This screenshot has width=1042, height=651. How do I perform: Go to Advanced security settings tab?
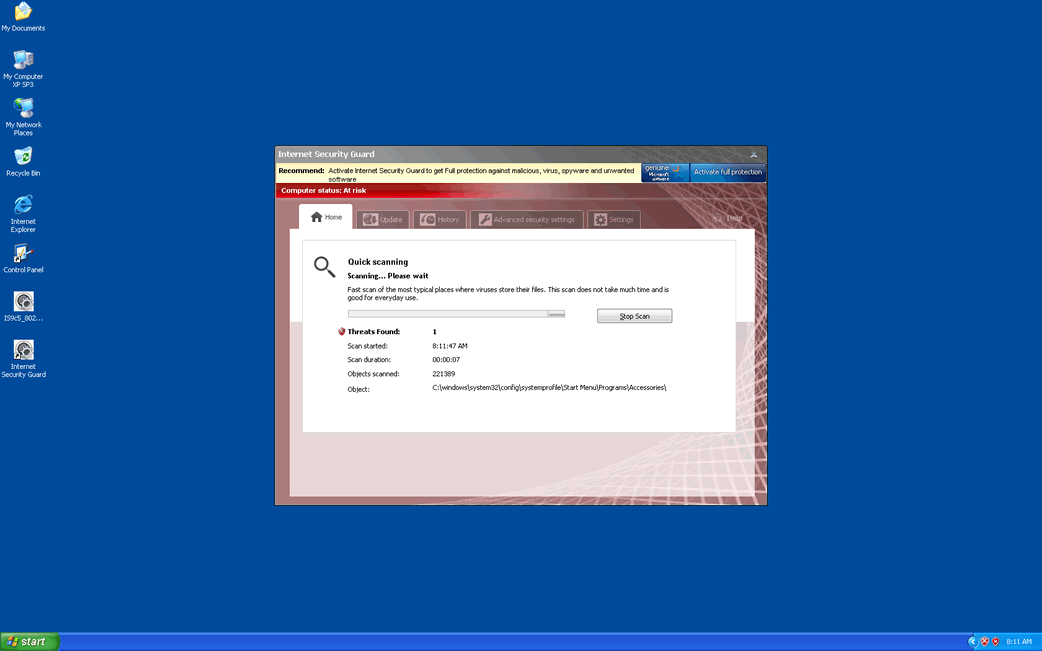526,220
